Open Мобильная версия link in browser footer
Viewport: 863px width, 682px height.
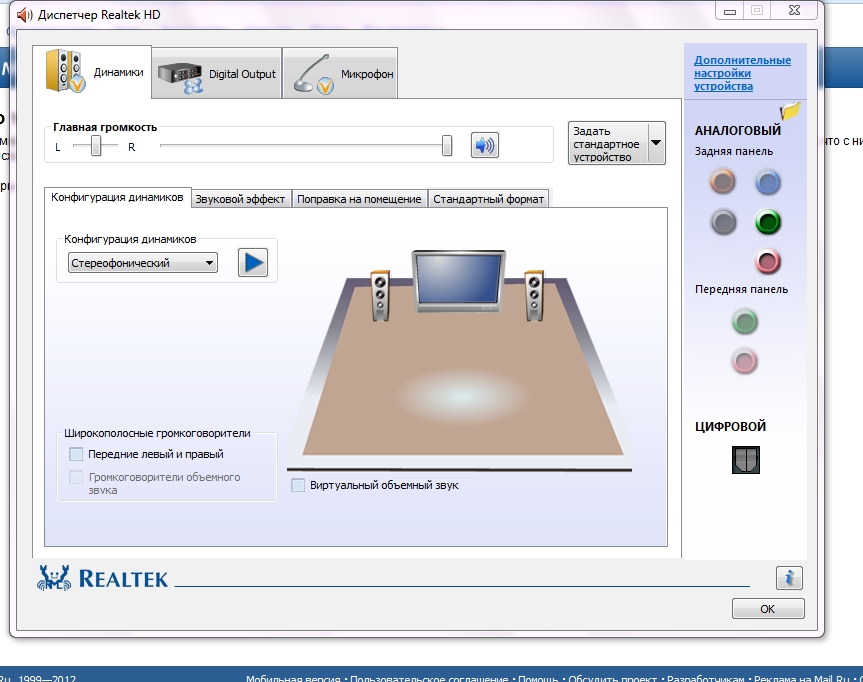pyautogui.click(x=293, y=678)
